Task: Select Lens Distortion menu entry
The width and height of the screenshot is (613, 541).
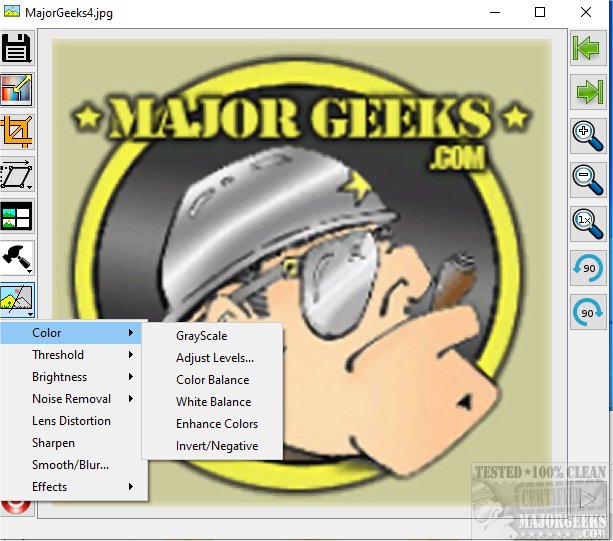Action: point(73,421)
